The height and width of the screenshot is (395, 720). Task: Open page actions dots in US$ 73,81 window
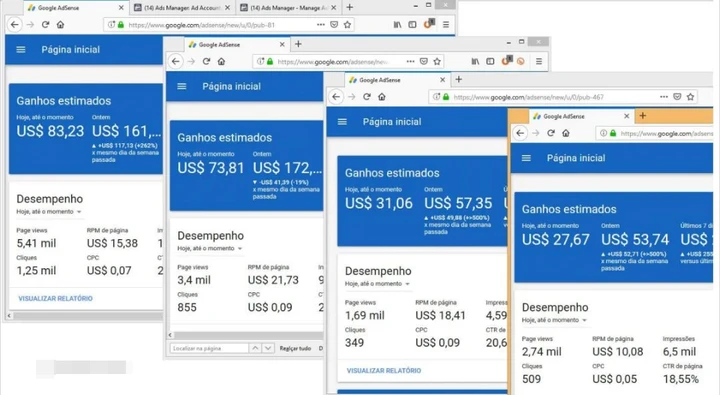click(411, 61)
